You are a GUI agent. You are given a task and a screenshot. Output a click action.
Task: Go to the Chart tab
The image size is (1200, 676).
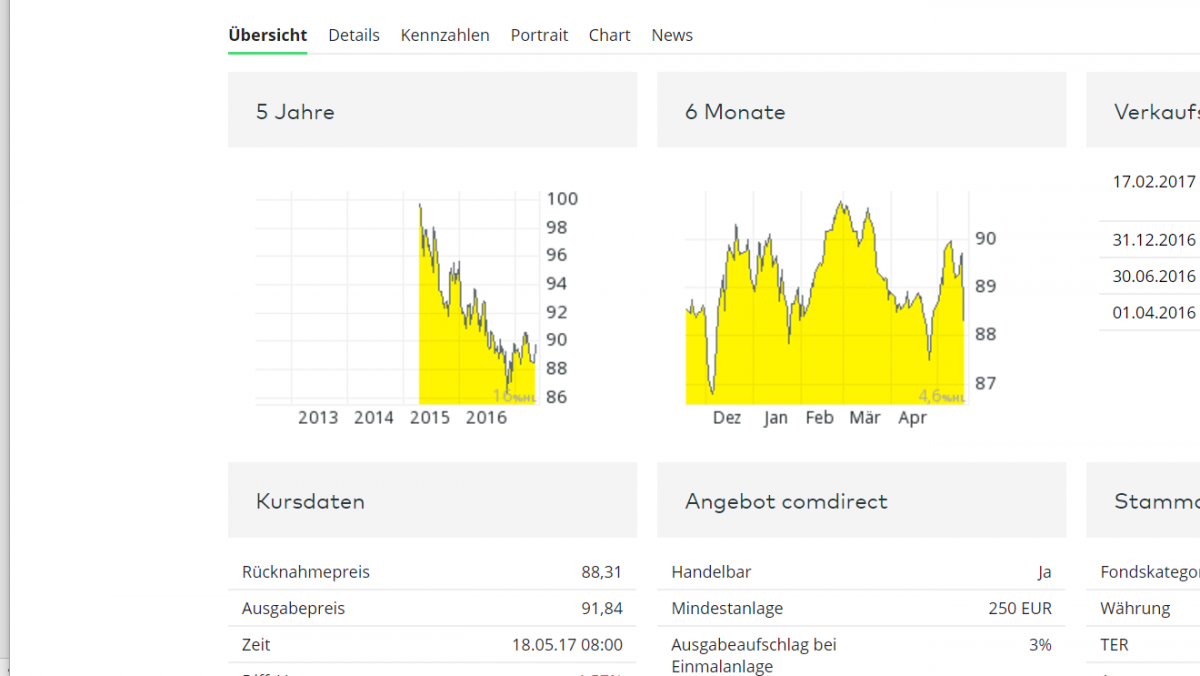pyautogui.click(x=609, y=35)
